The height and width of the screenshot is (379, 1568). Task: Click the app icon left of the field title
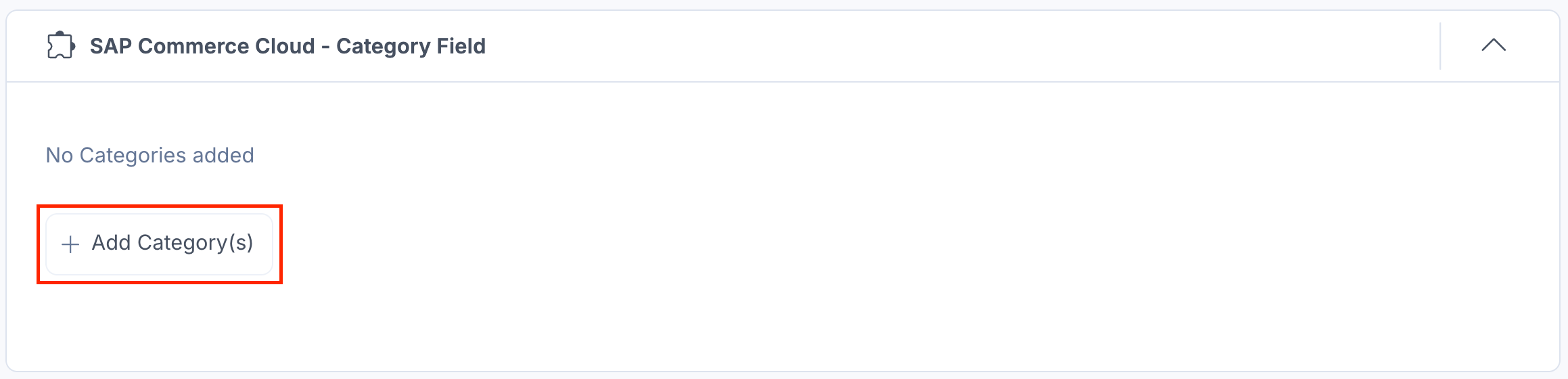click(x=61, y=45)
